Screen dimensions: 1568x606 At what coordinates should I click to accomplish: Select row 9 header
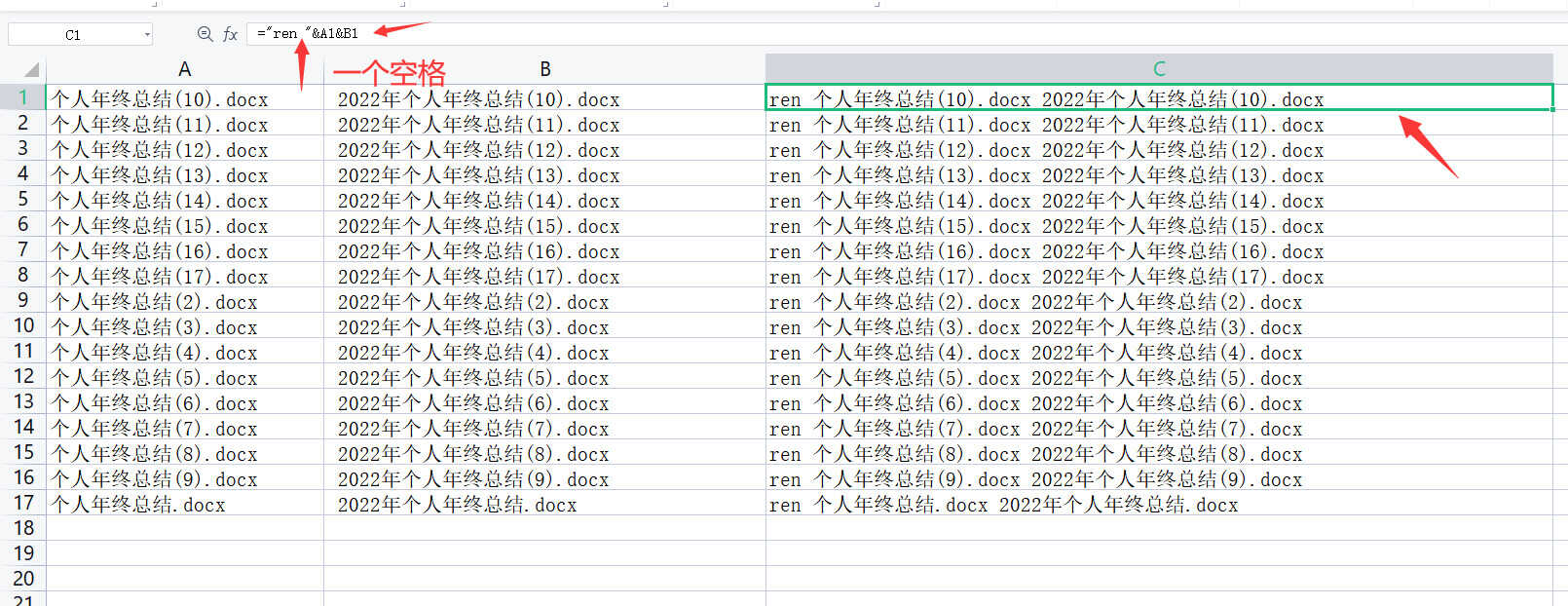tap(22, 300)
